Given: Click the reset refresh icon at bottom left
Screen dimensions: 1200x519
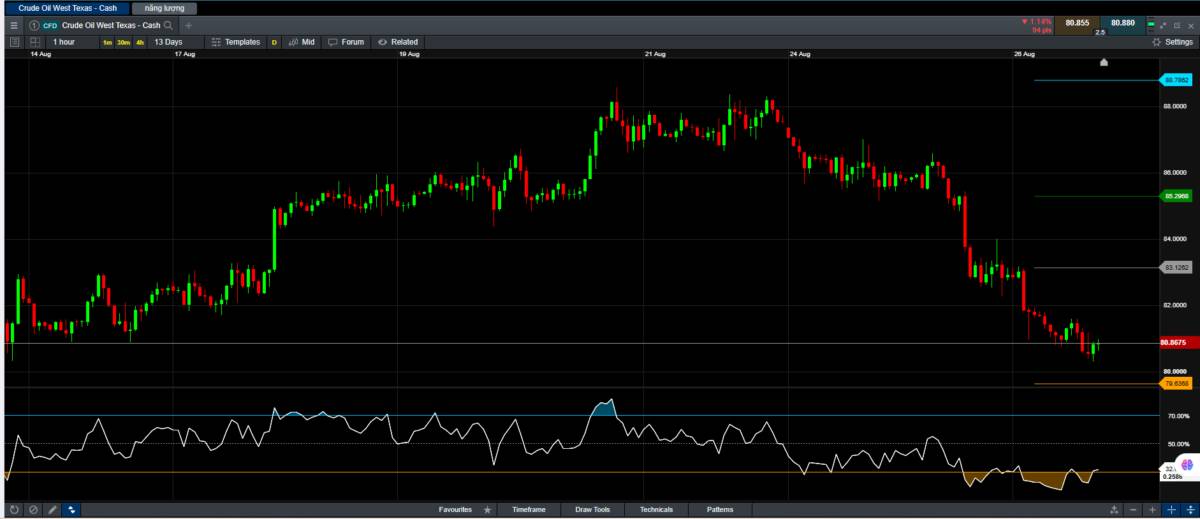Looking at the screenshot, I should pos(14,510).
